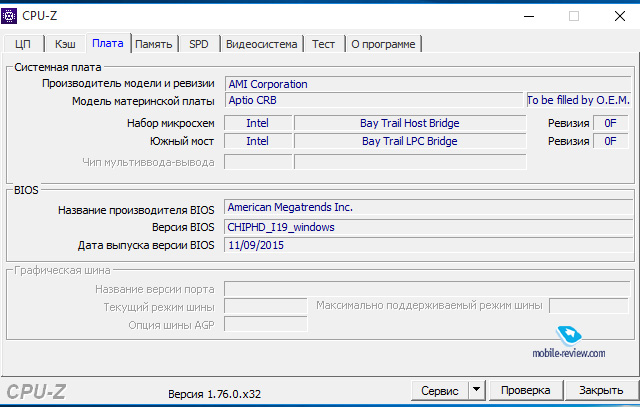Click the Производитель модели и ревизии label

(x=128, y=83)
